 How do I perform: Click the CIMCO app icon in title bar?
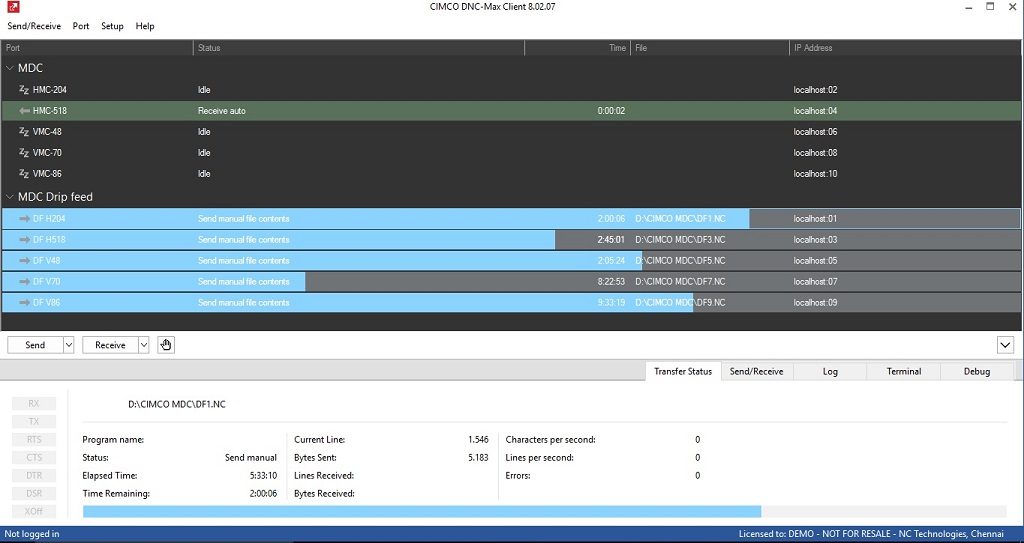tap(12, 7)
